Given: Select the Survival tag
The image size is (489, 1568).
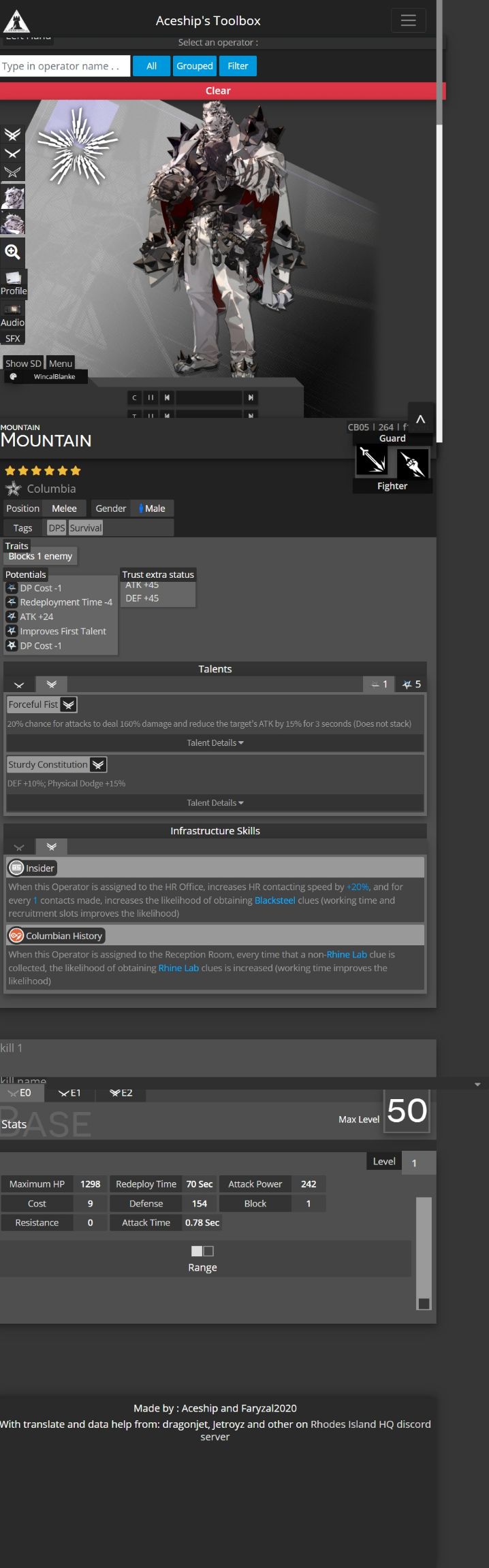Looking at the screenshot, I should 86,528.
